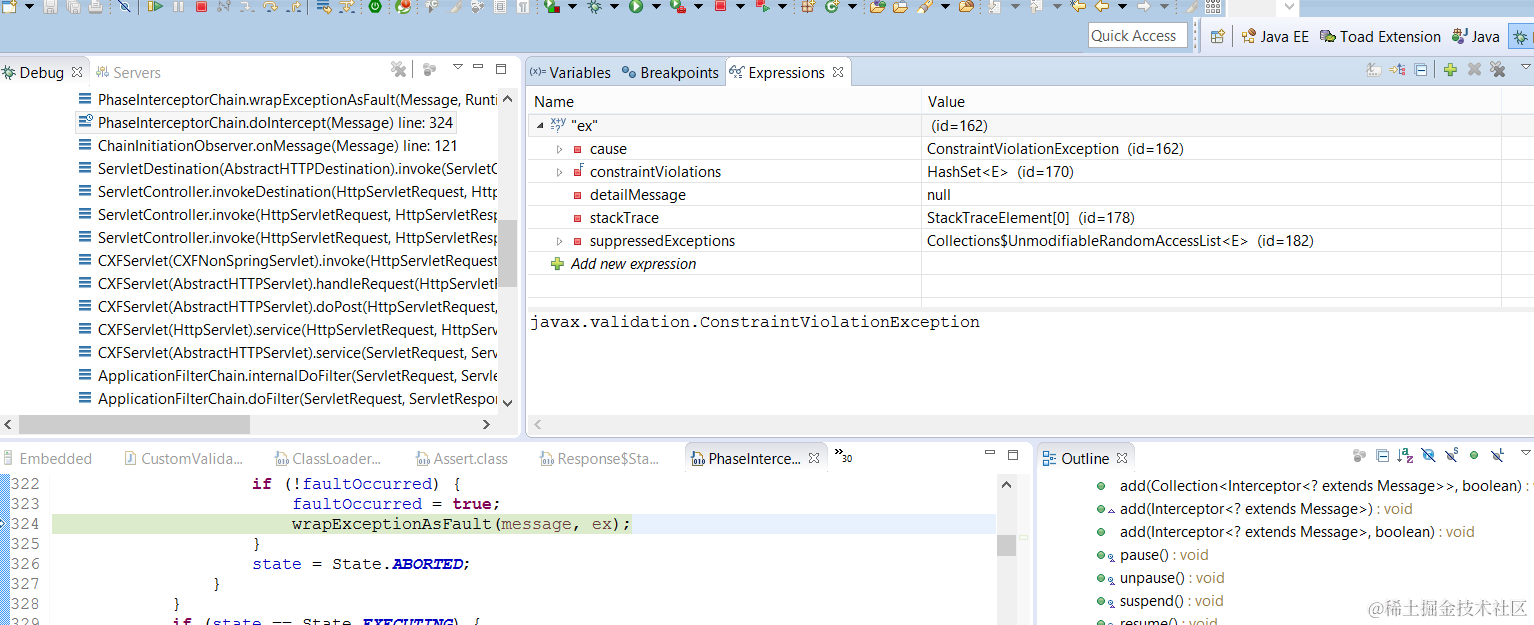Expand the constraintViolations field
The width and height of the screenshot is (1534, 625).
(x=560, y=172)
